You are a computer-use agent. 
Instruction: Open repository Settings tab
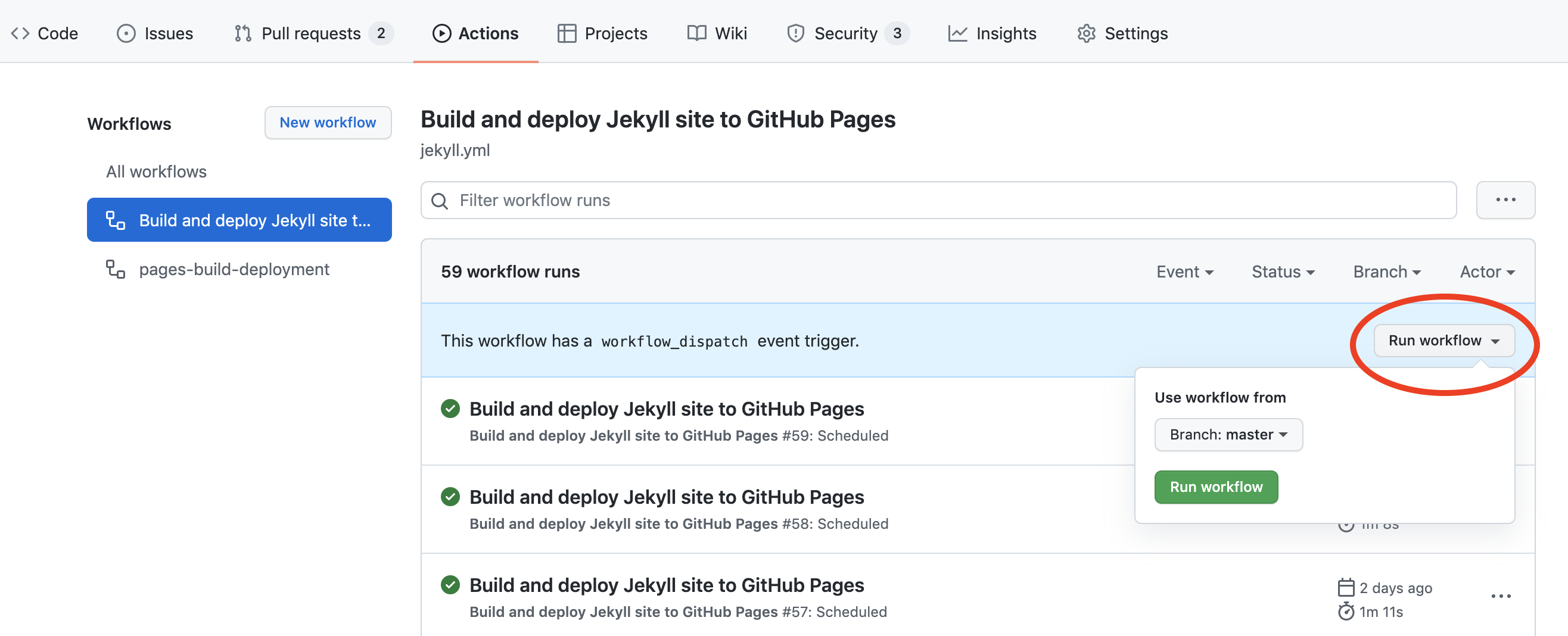point(1122,33)
